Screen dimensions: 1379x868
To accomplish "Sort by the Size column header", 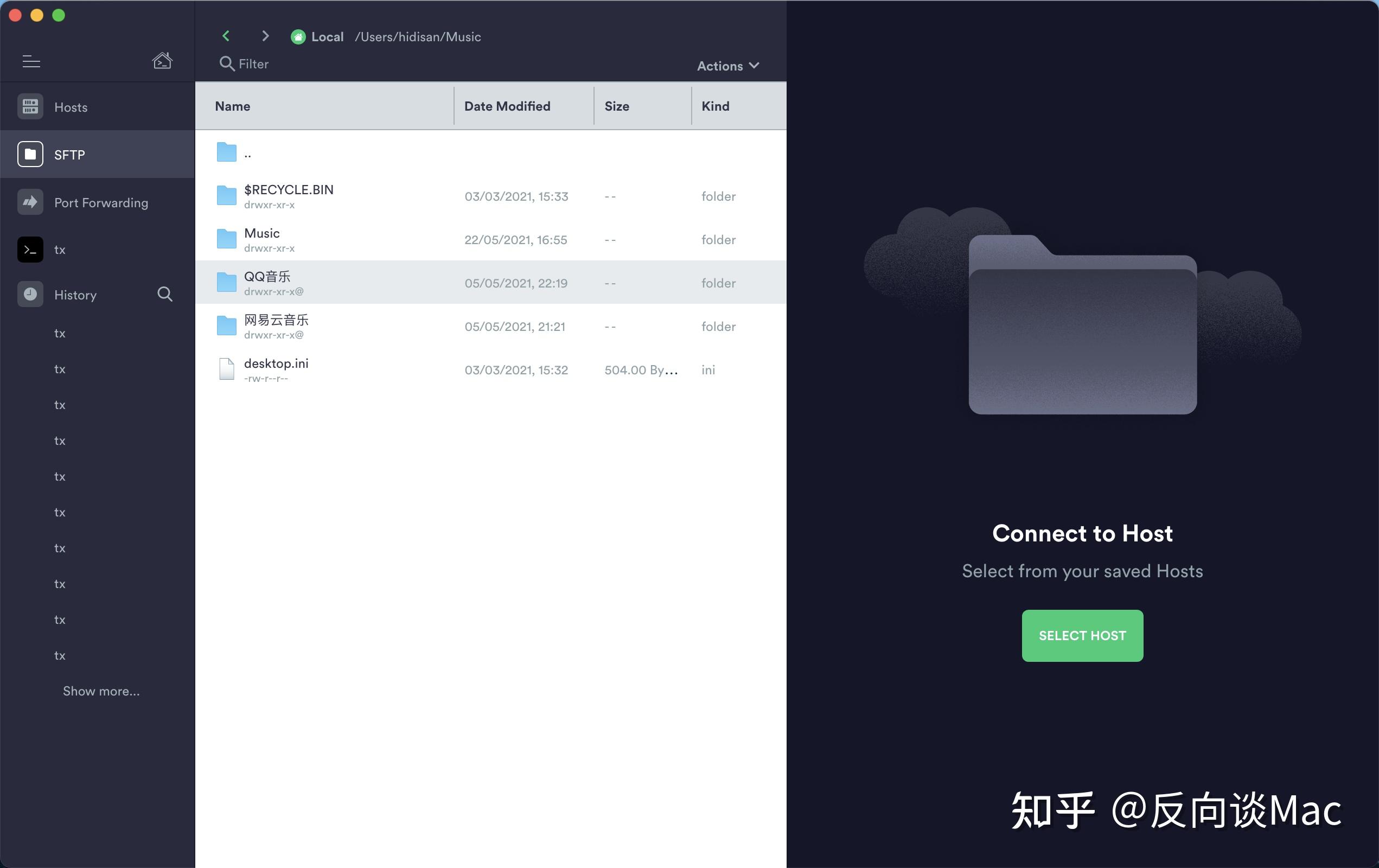I will pyautogui.click(x=617, y=106).
